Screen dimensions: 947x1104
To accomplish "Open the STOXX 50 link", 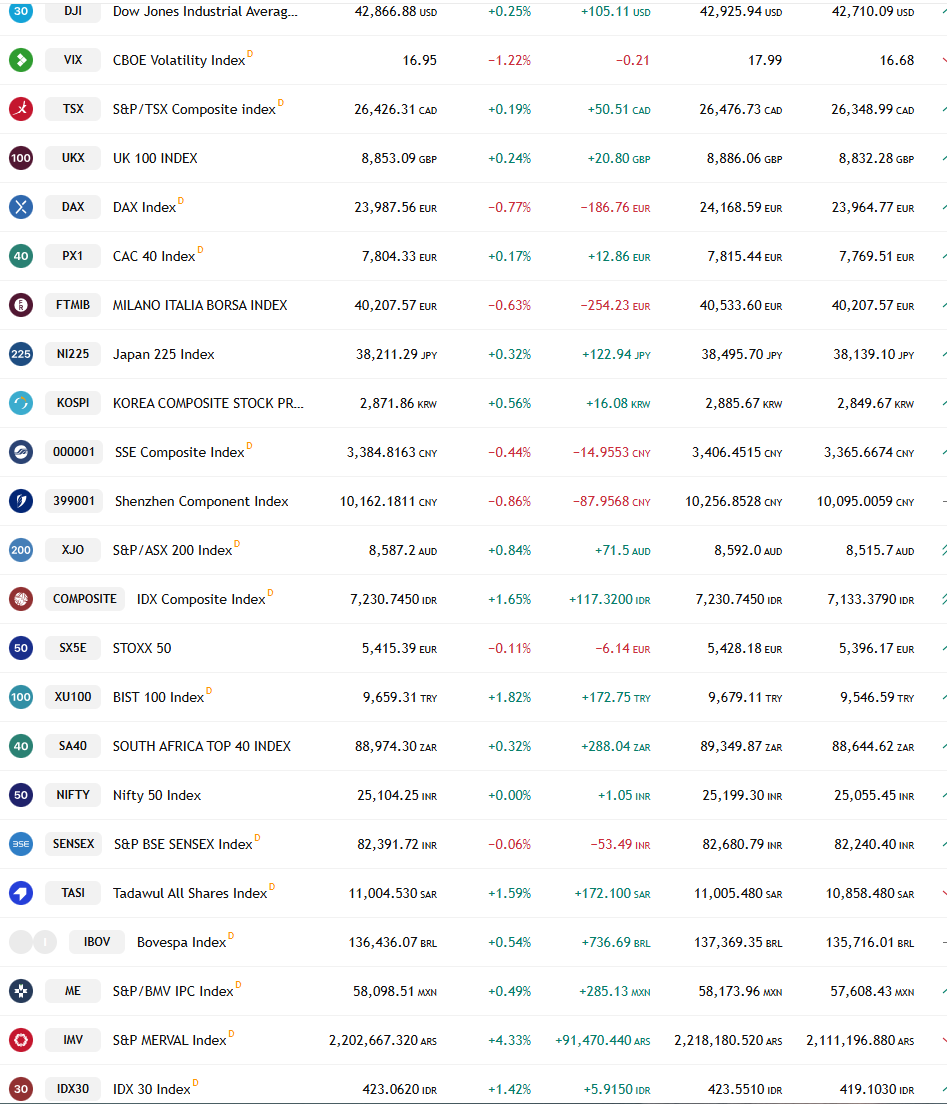I will click(142, 648).
